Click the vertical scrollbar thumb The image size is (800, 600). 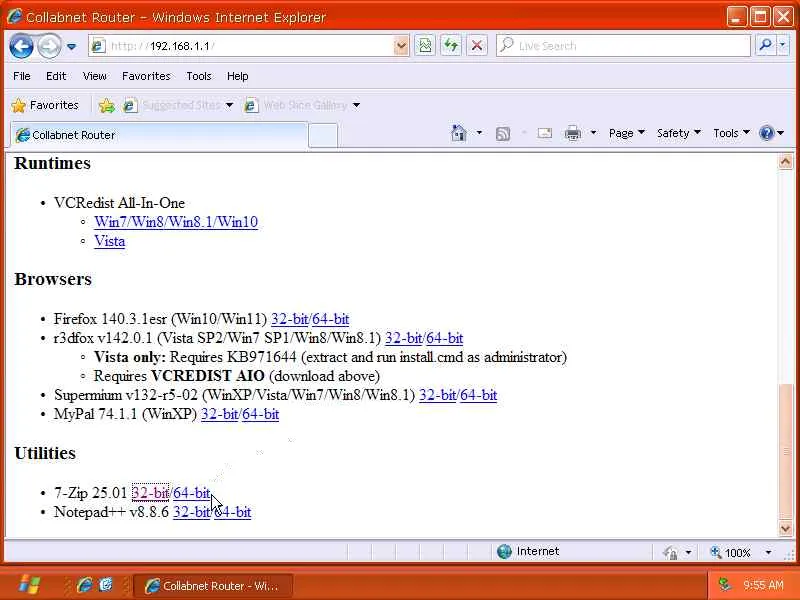point(786,451)
